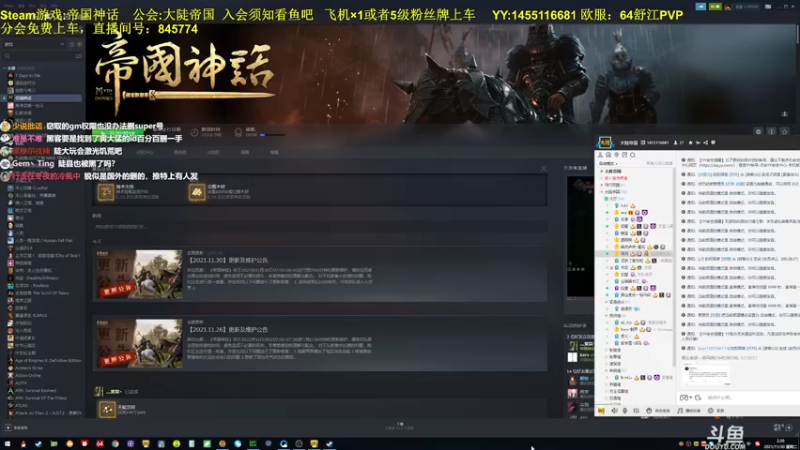This screenshot has height=450, width=800.
Task: Click the red 64 icon on taskbar
Action: [100, 444]
